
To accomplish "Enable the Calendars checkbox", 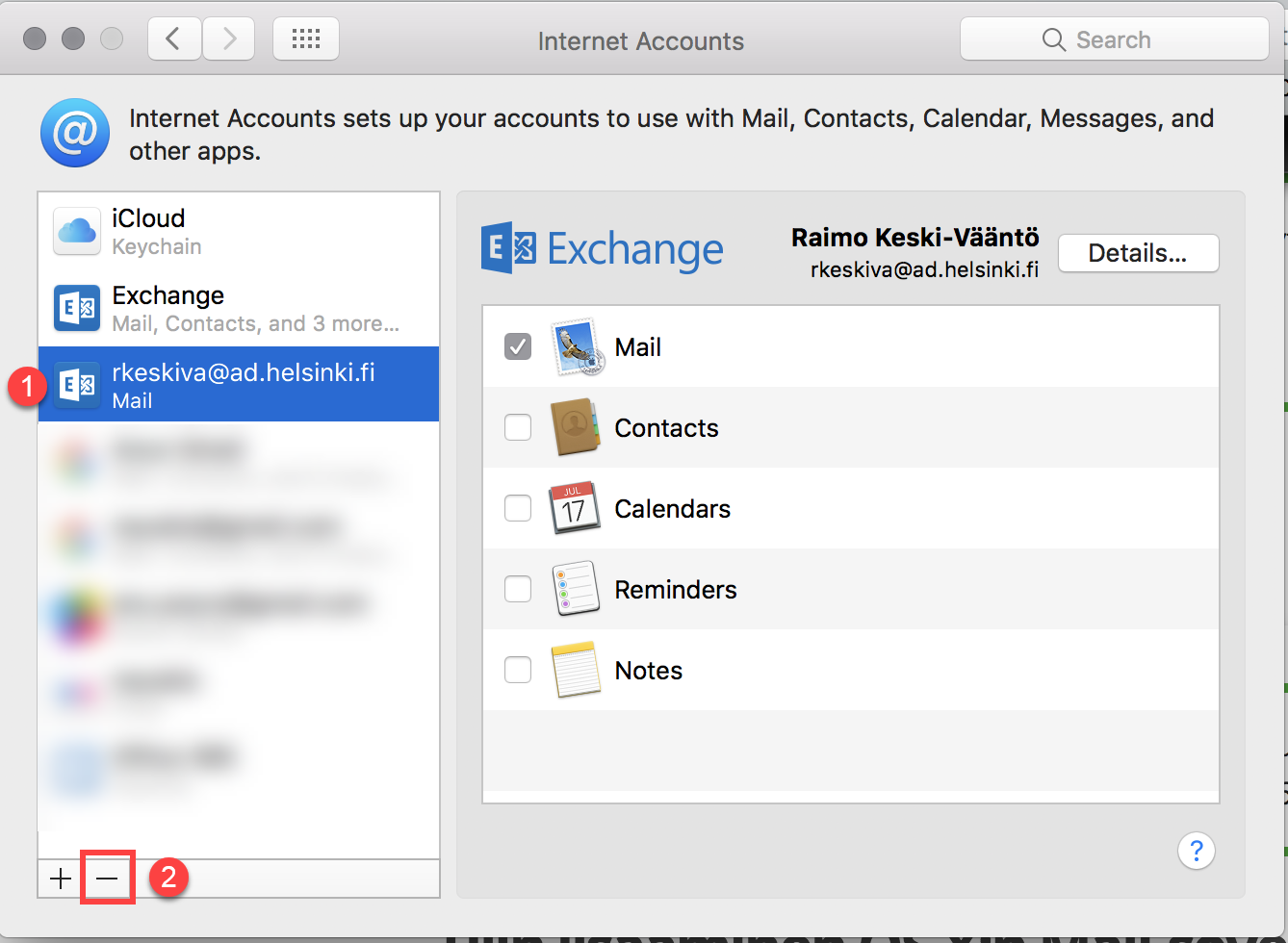I will tap(518, 508).
